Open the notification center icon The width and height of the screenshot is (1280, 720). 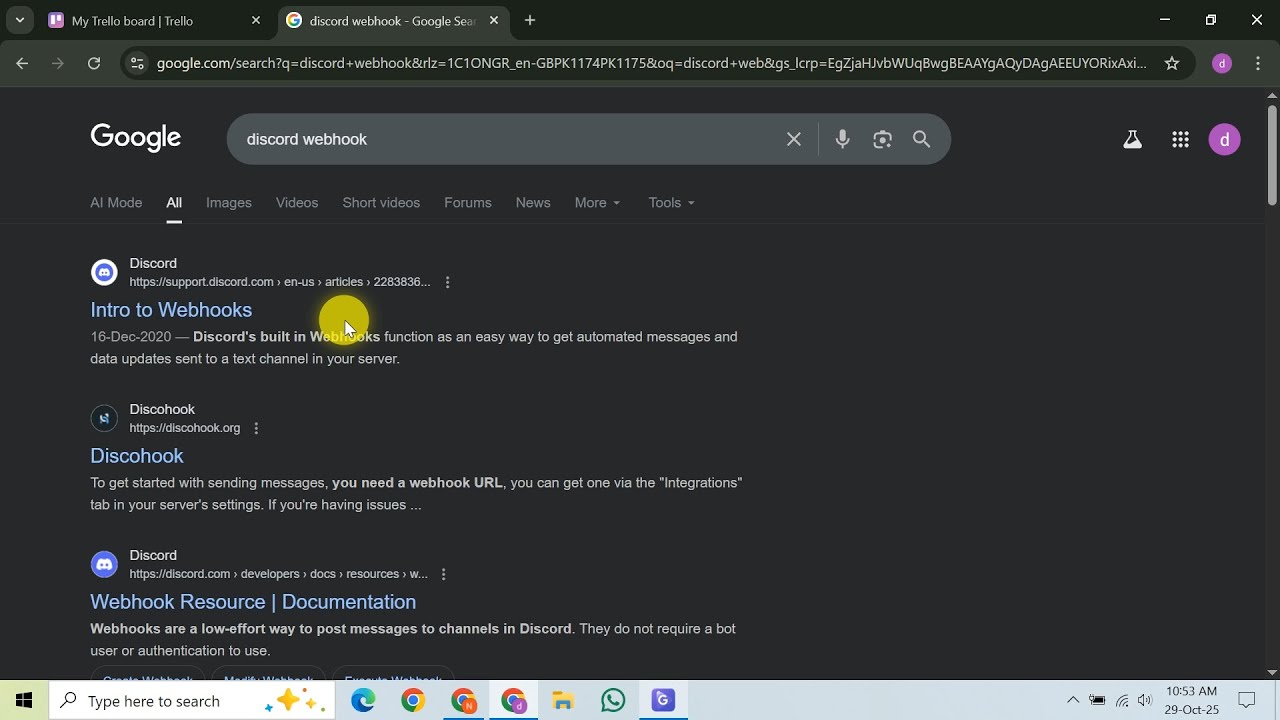tap(1247, 700)
